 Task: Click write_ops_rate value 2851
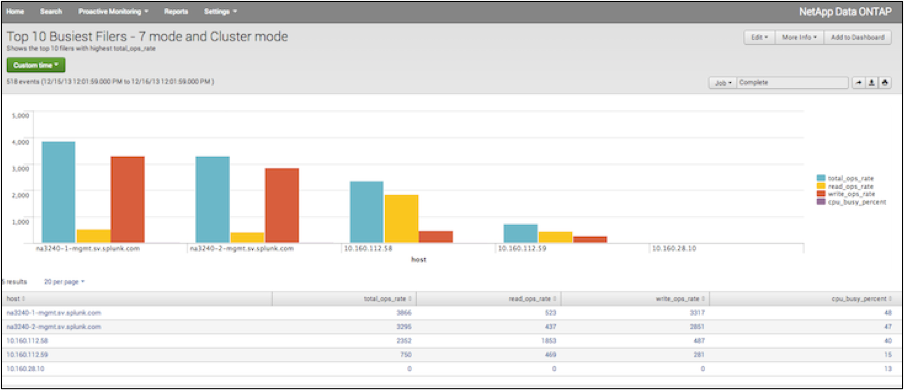[x=697, y=327]
